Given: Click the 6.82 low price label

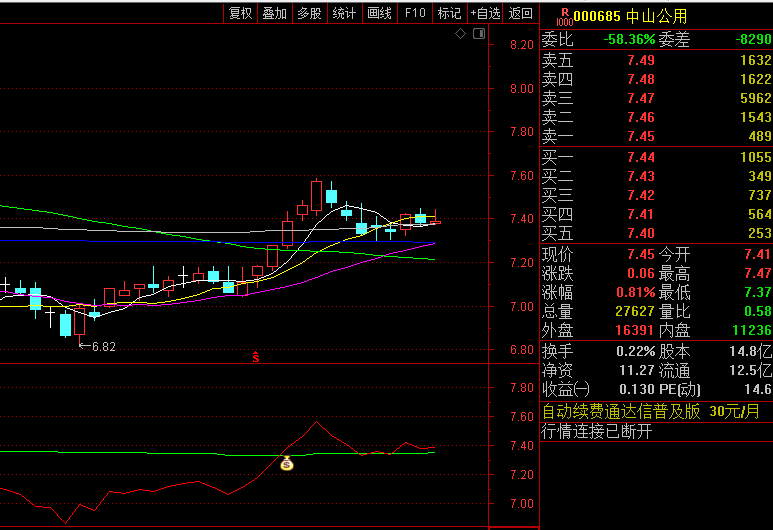Looking at the screenshot, I should coord(103,347).
